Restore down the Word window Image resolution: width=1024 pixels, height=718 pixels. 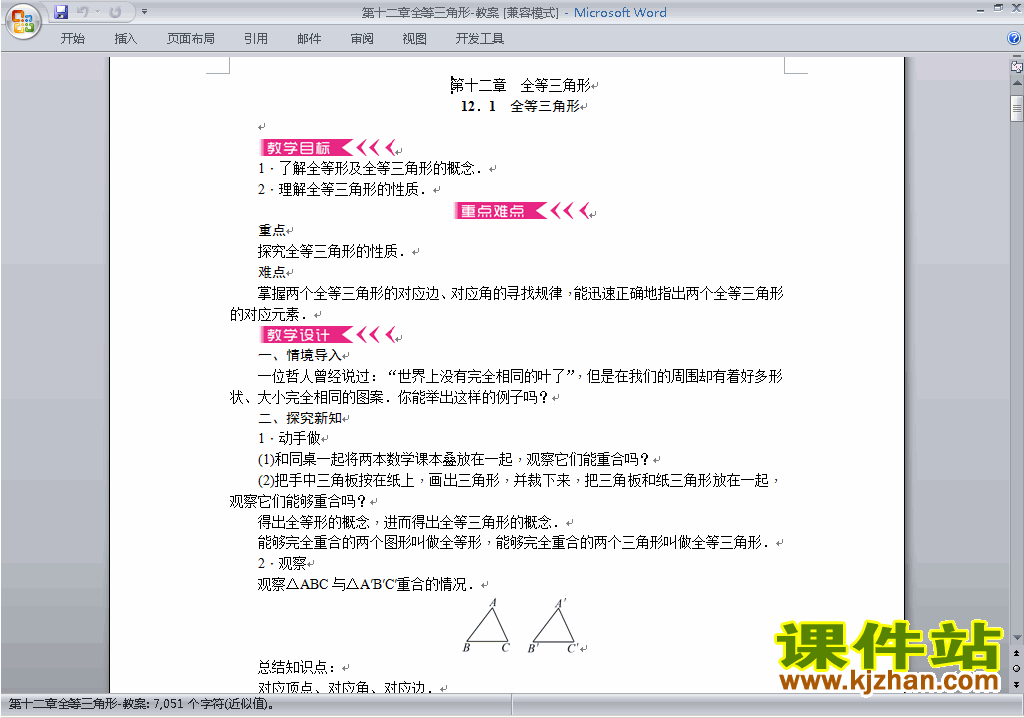point(998,8)
